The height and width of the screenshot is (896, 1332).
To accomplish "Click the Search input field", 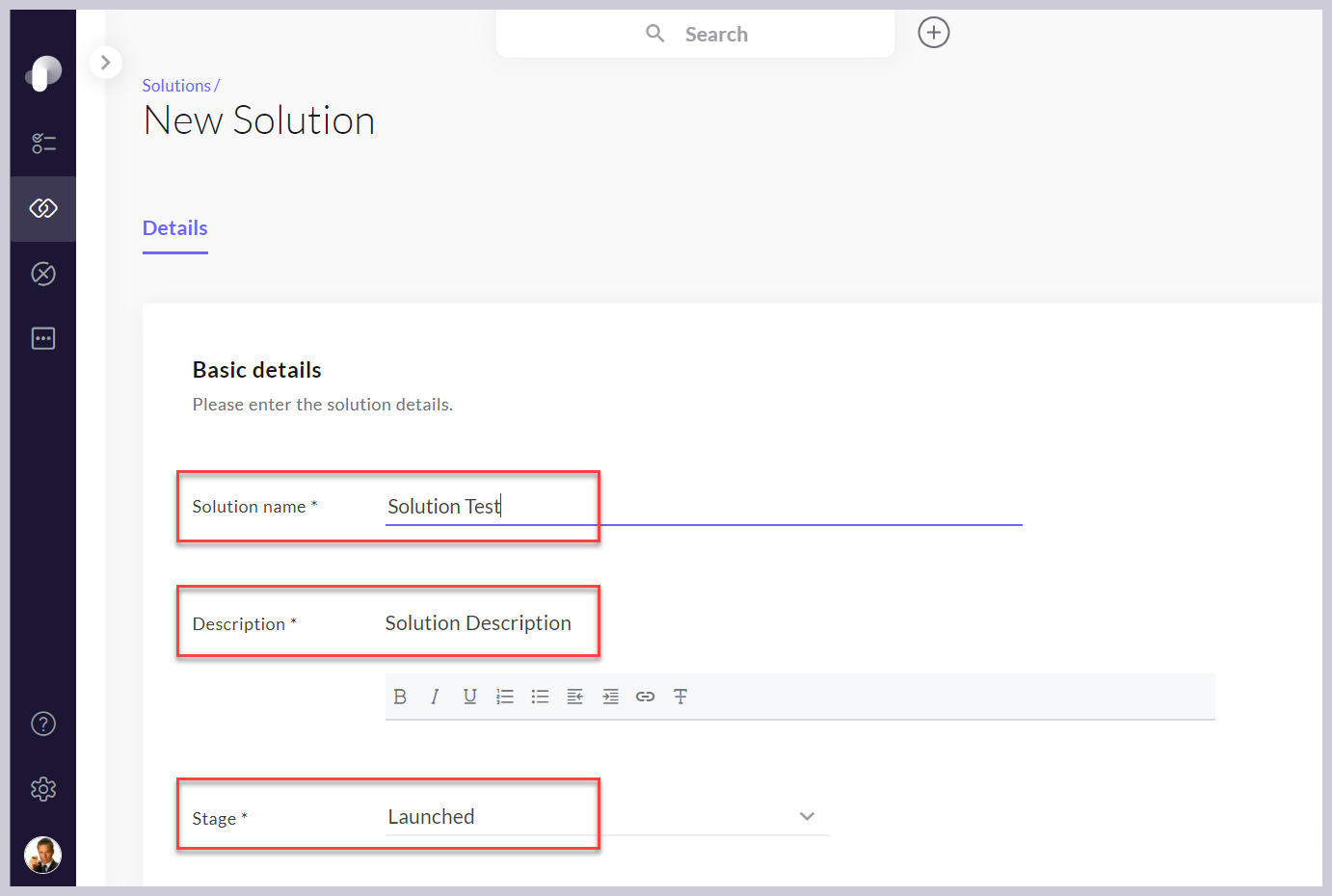I will tap(695, 34).
